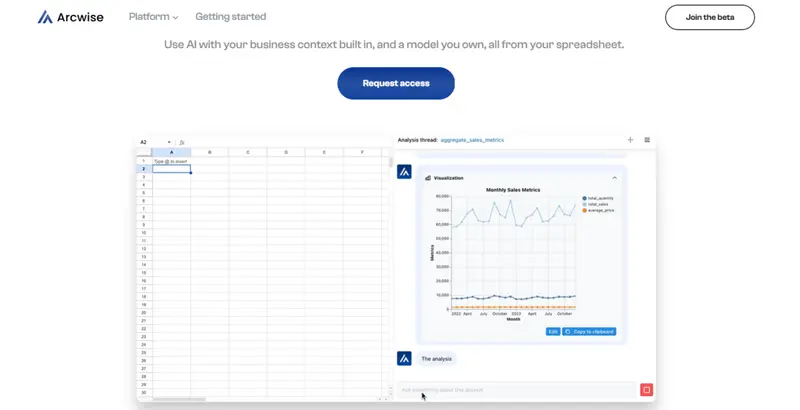Open the Getting started nav item
Image resolution: width=800 pixels, height=410 pixels.
click(231, 17)
